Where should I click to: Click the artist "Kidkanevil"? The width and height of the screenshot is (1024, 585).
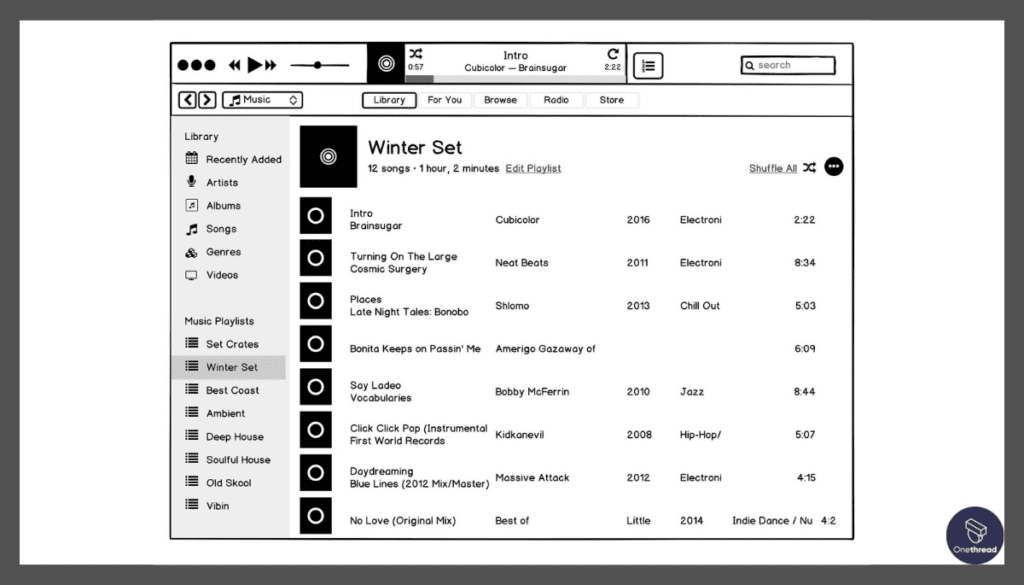(x=519, y=435)
